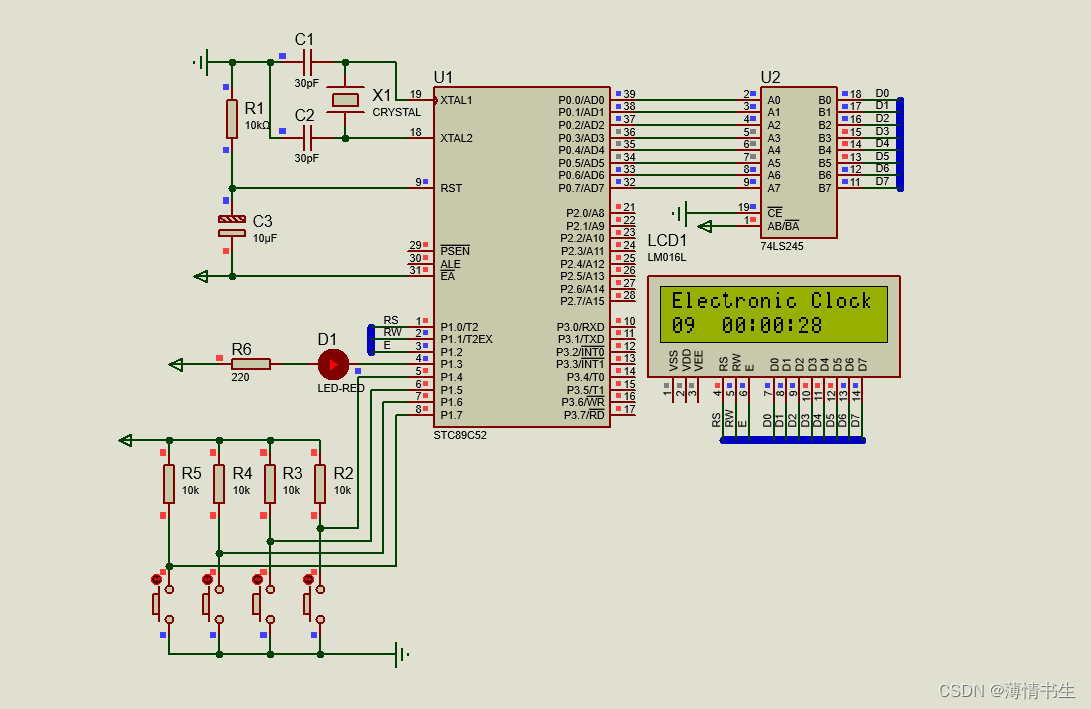
Task: Click the blue RS/RW/E bus near P1.0
Action: 371,340
